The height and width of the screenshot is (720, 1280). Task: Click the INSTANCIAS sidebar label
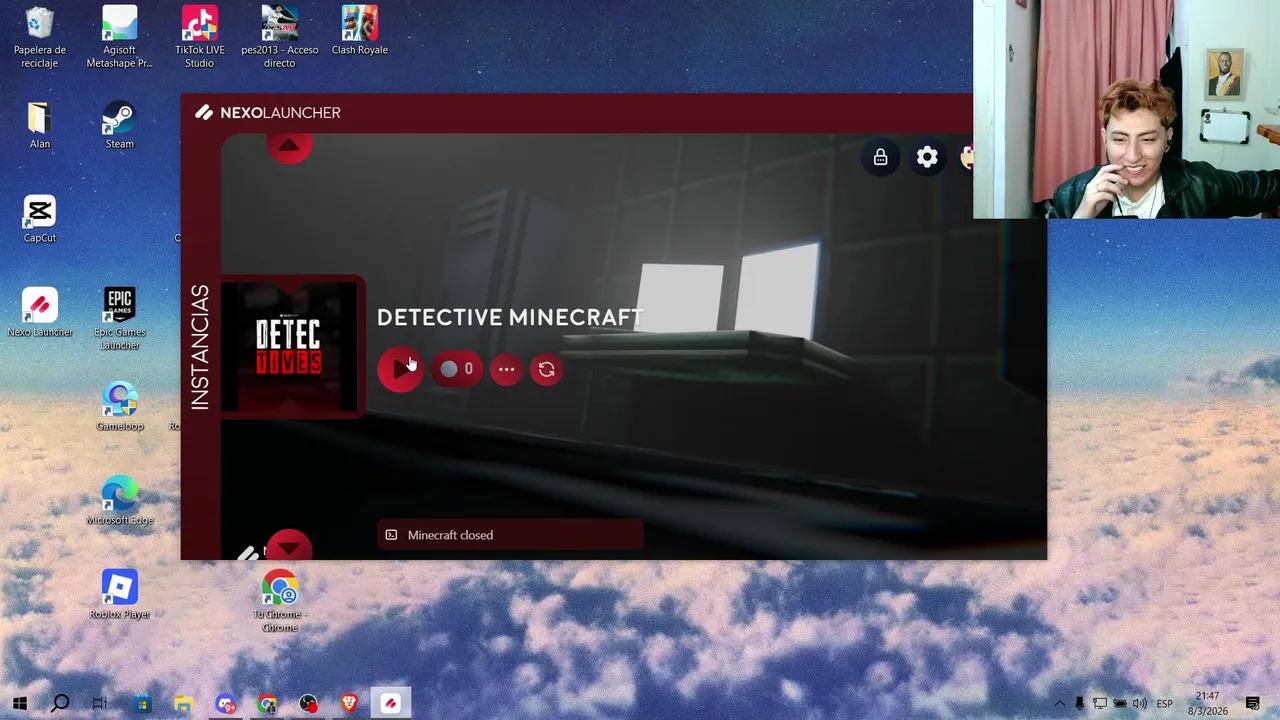[x=200, y=347]
